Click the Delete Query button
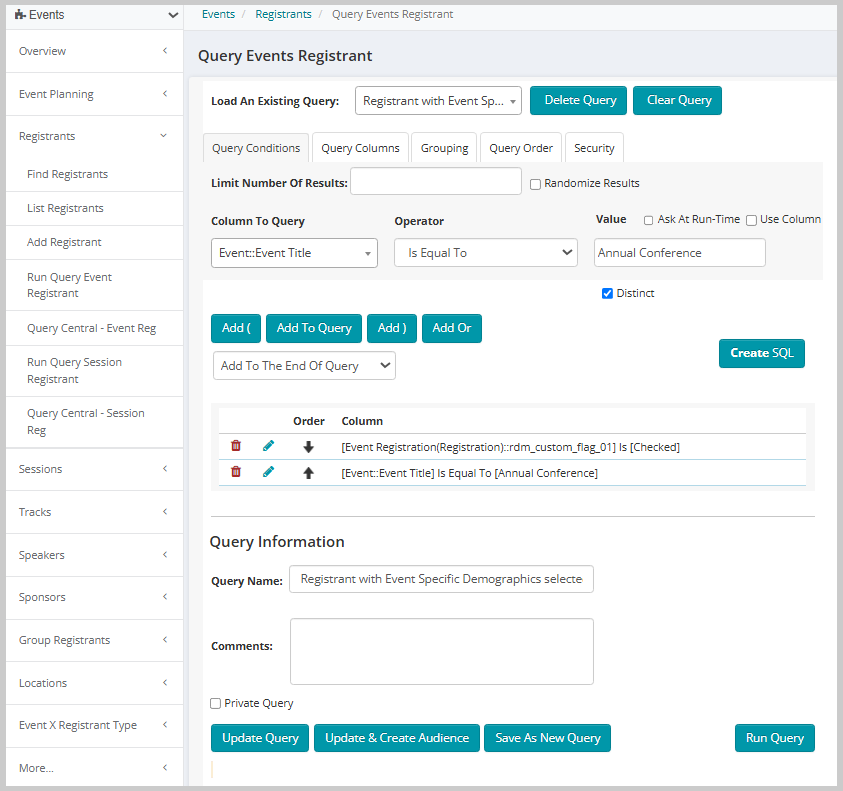The image size is (843, 791). click(x=578, y=101)
